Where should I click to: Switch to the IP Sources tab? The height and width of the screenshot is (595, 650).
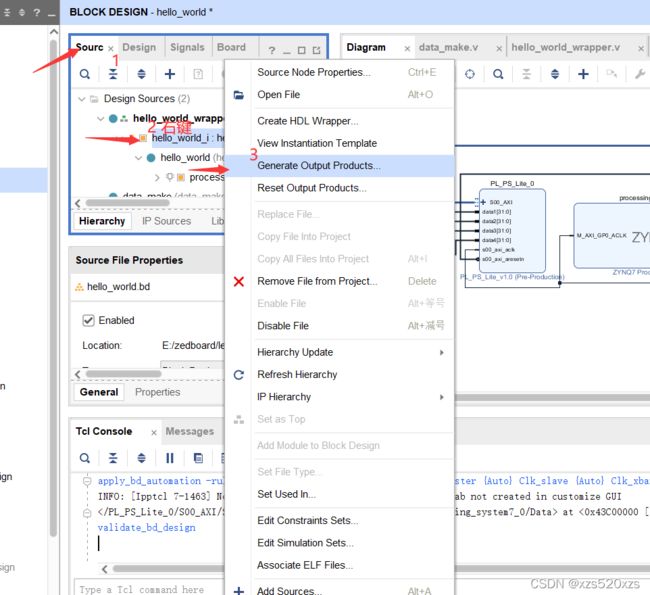[x=167, y=221]
